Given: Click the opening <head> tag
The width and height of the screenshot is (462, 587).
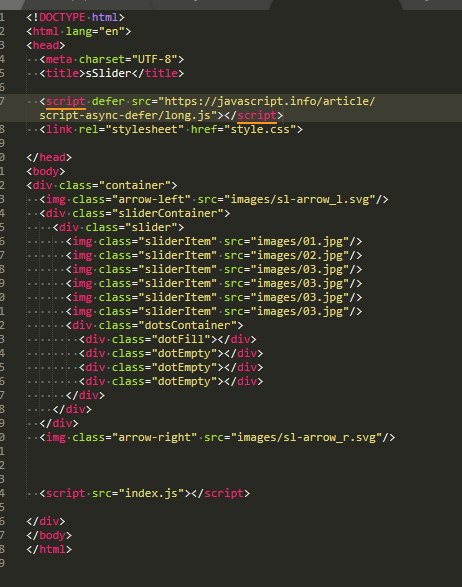Looking at the screenshot, I should click(x=46, y=45).
